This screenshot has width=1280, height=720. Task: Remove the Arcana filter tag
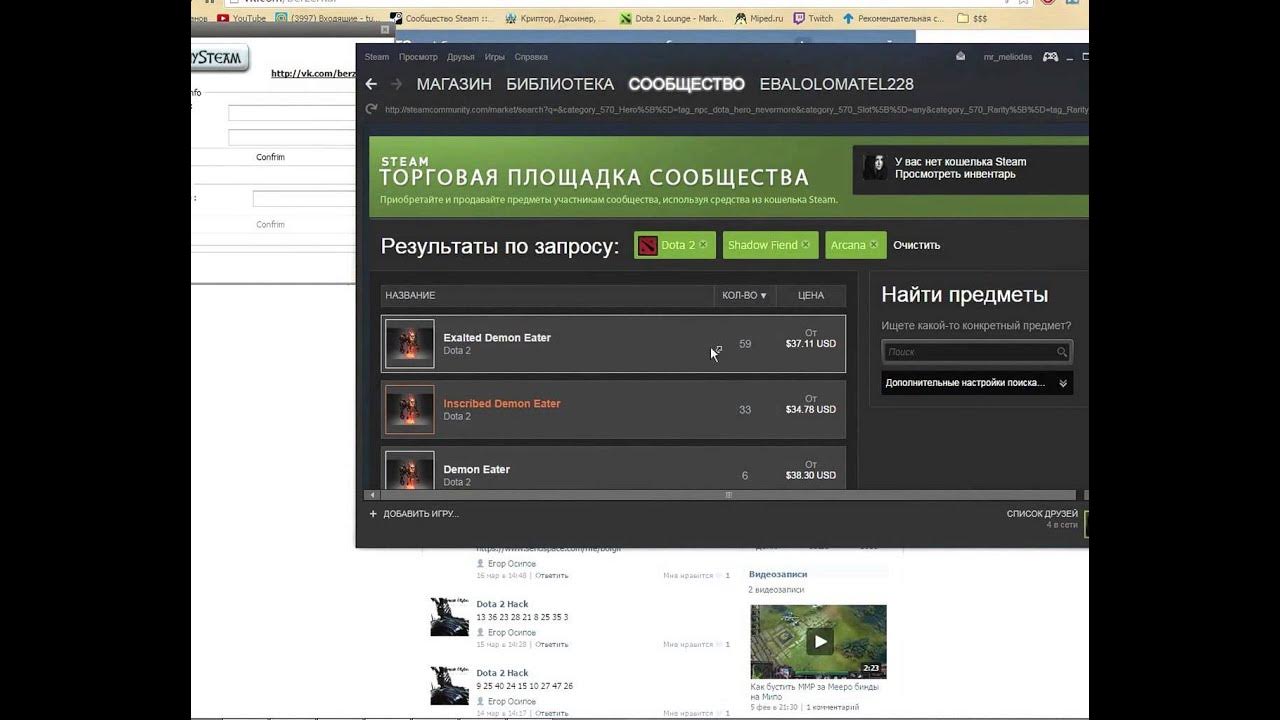[x=874, y=245]
